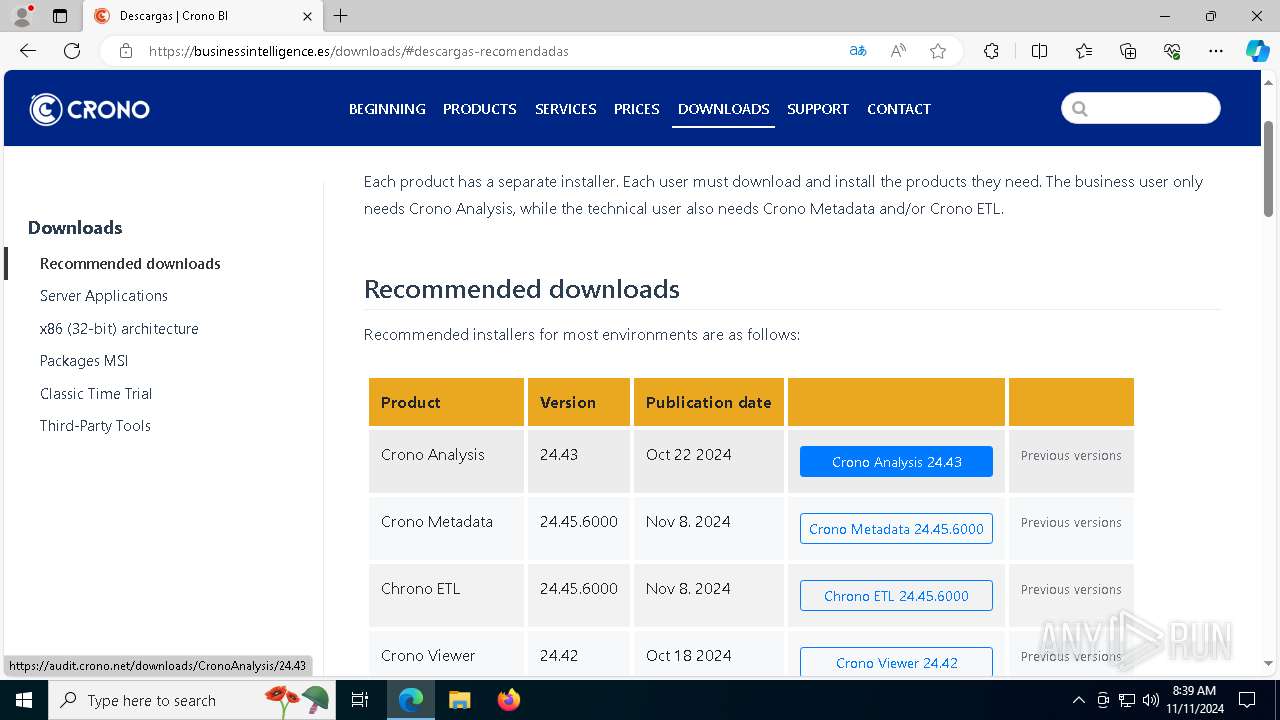1280x720 pixels.
Task: Open the volume control tray icon
Action: click(x=1150, y=700)
